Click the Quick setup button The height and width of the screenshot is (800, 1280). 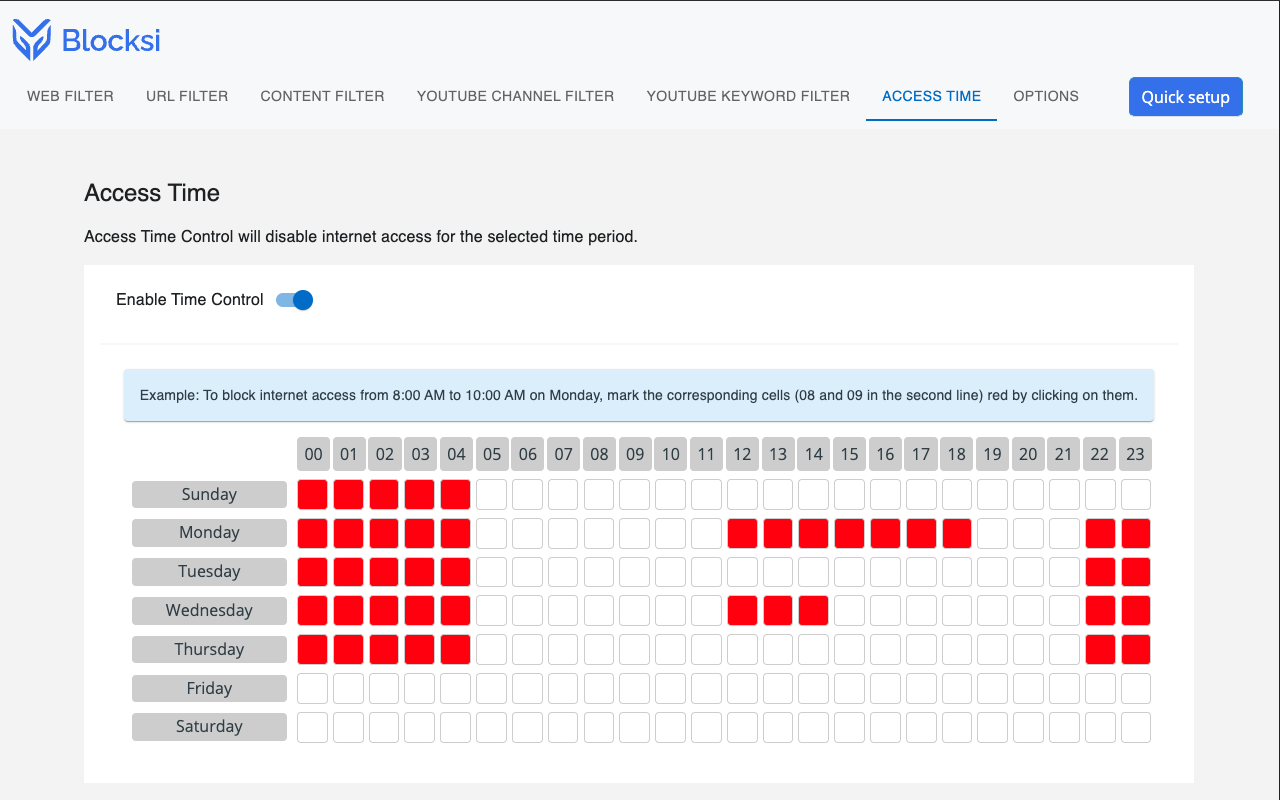(1185, 97)
